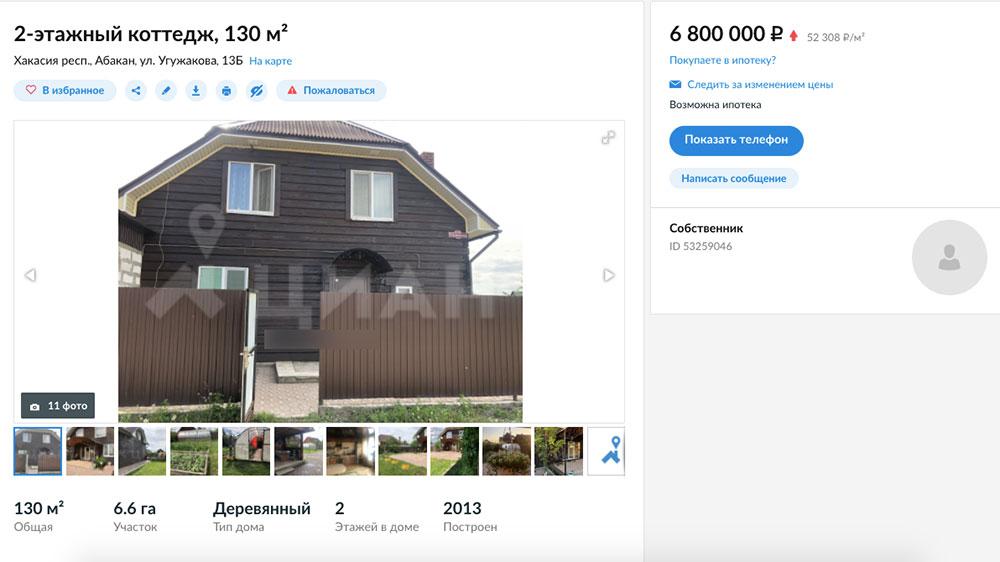Open the На карте link
The height and width of the screenshot is (562, 1000).
tap(270, 61)
